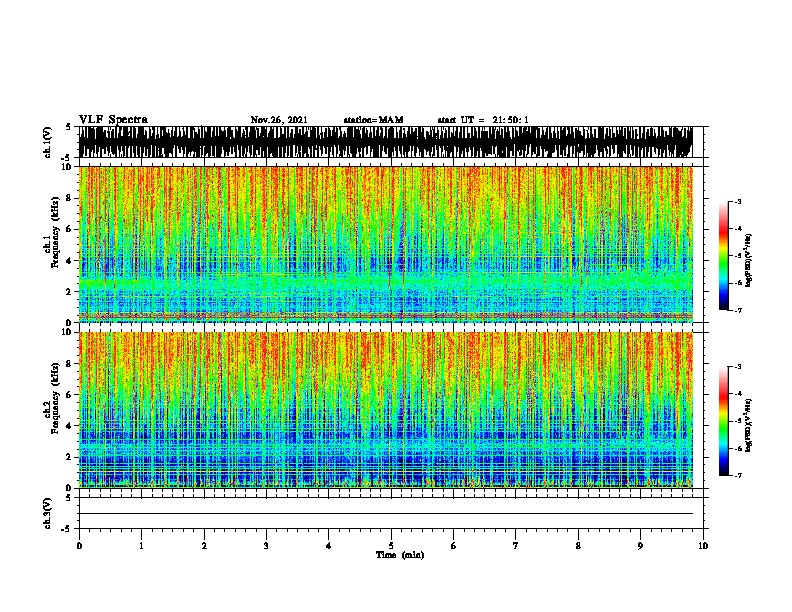Click inside the ch.2 spectrogram panel
The height and width of the screenshot is (612, 792).
click(x=385, y=410)
